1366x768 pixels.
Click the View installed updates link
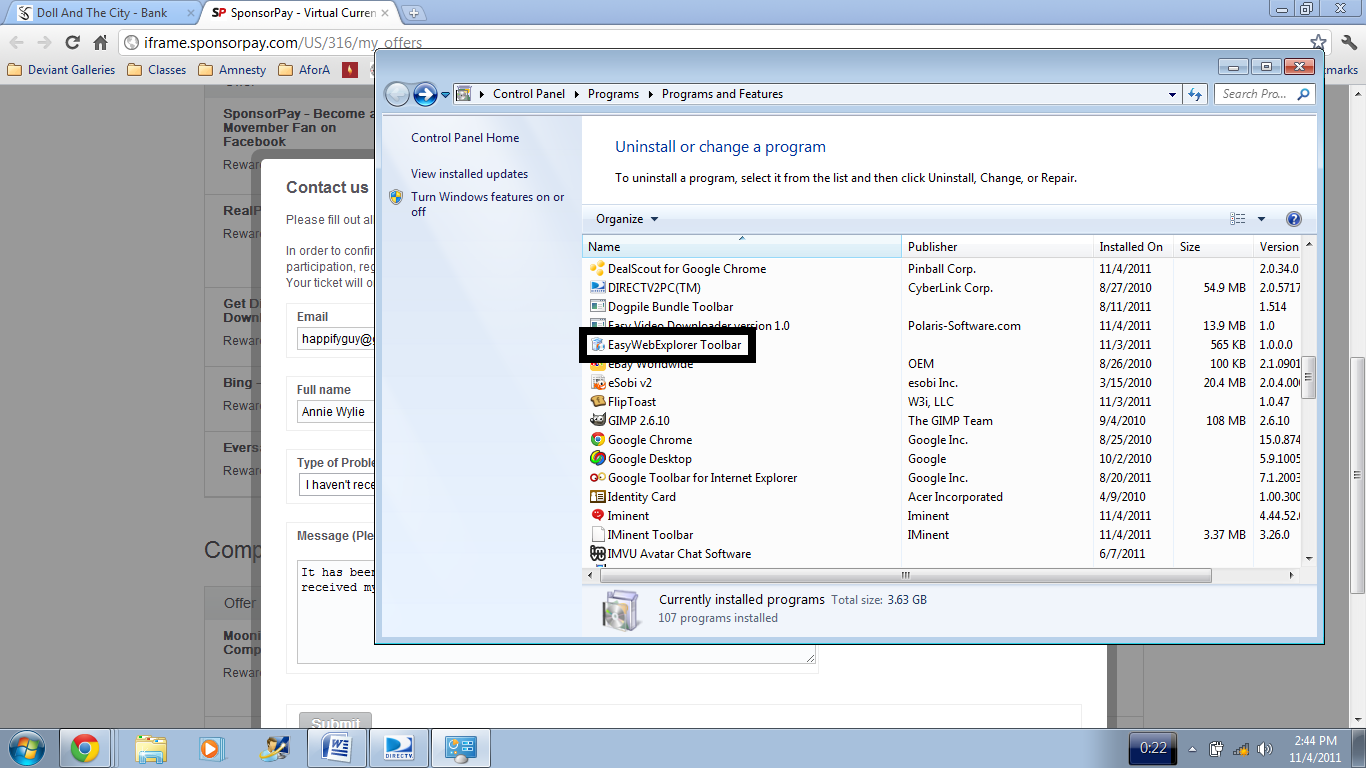pyautogui.click(x=469, y=174)
